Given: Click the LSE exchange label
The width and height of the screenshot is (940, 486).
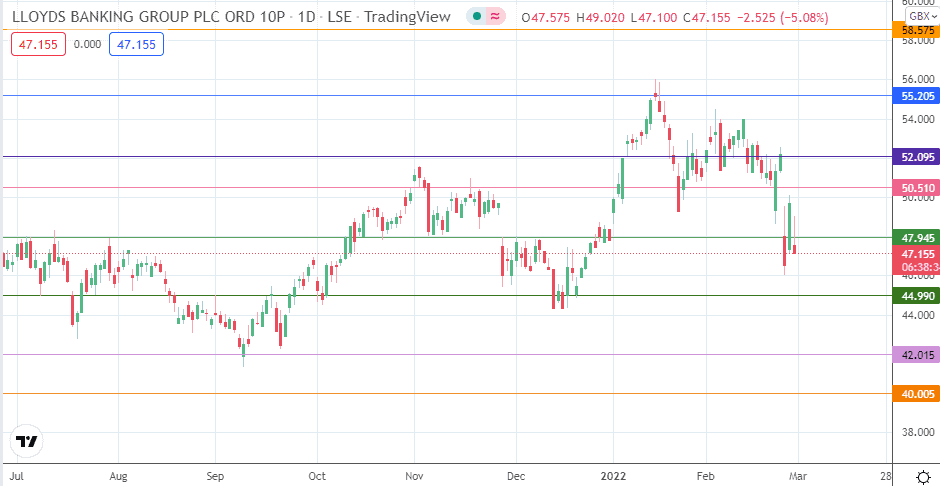Looking at the screenshot, I should coord(339,17).
